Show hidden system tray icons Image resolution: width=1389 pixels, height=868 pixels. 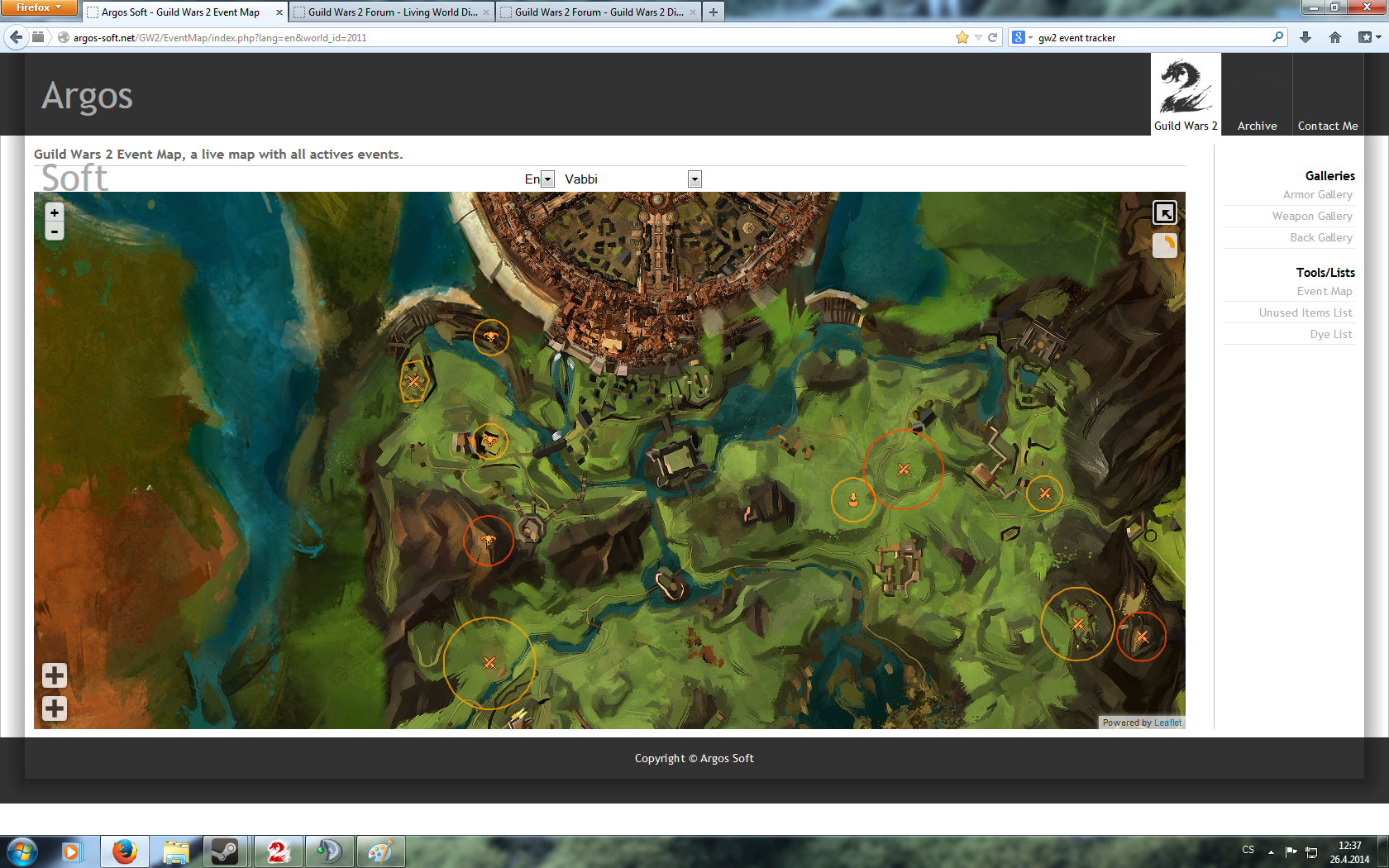pyautogui.click(x=1271, y=851)
